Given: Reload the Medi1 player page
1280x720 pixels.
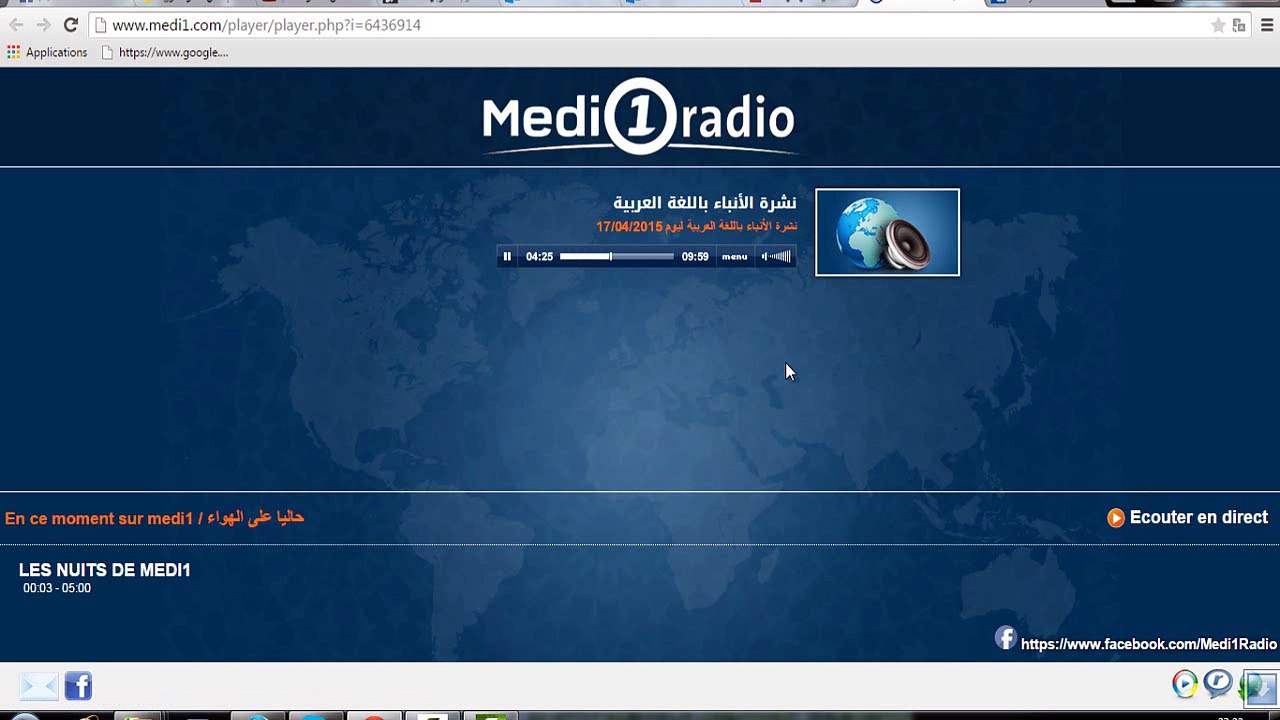Looking at the screenshot, I should (x=70, y=25).
